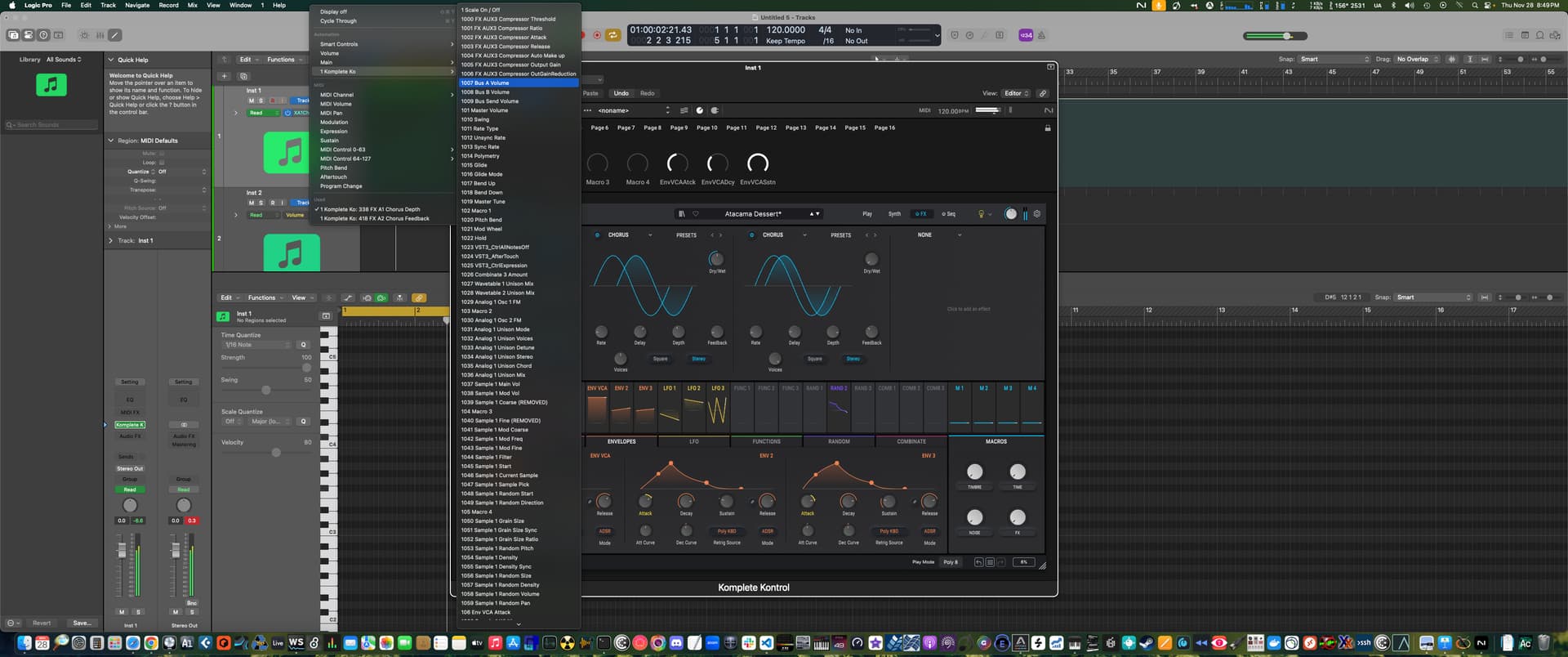This screenshot has height=657, width=1568.
Task: Open the Komplete Kontrol browser library icon
Action: click(681, 214)
